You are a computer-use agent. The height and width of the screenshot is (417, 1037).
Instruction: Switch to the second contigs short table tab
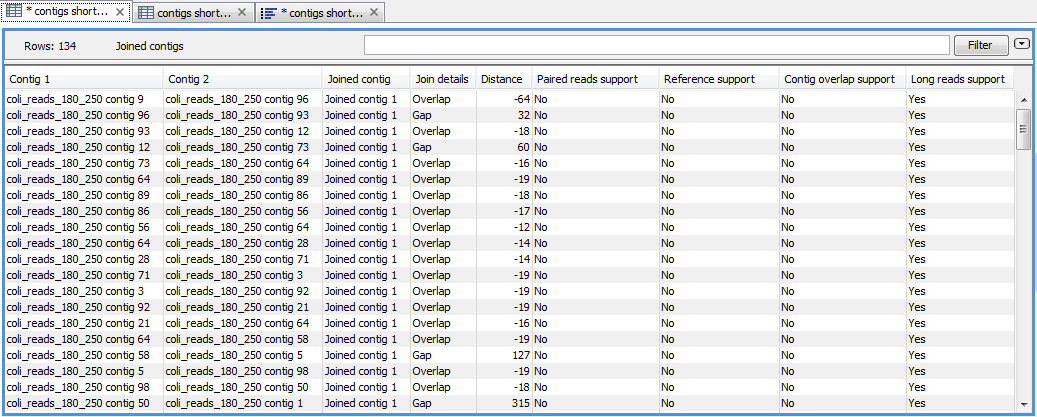pos(194,12)
